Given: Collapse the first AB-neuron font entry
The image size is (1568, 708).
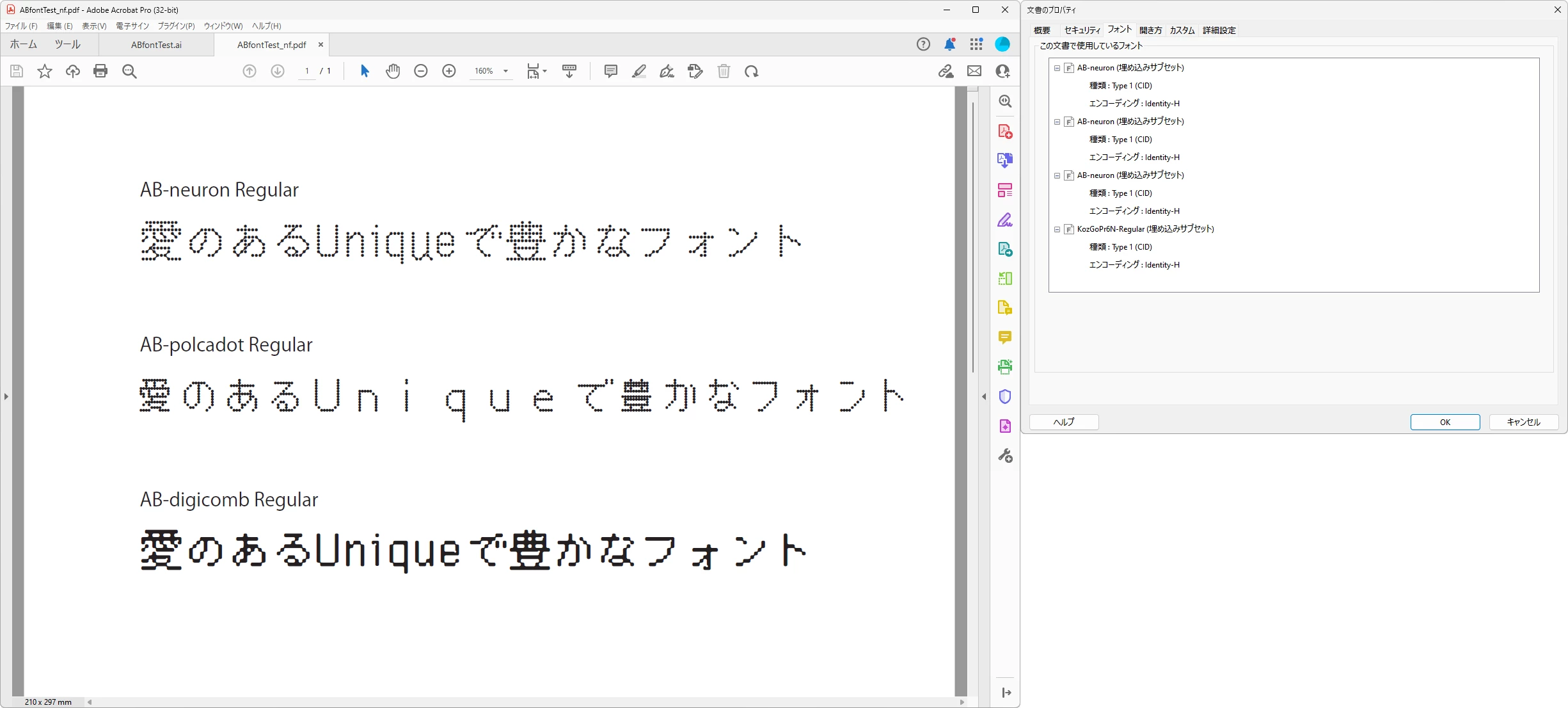Looking at the screenshot, I should pyautogui.click(x=1057, y=68).
